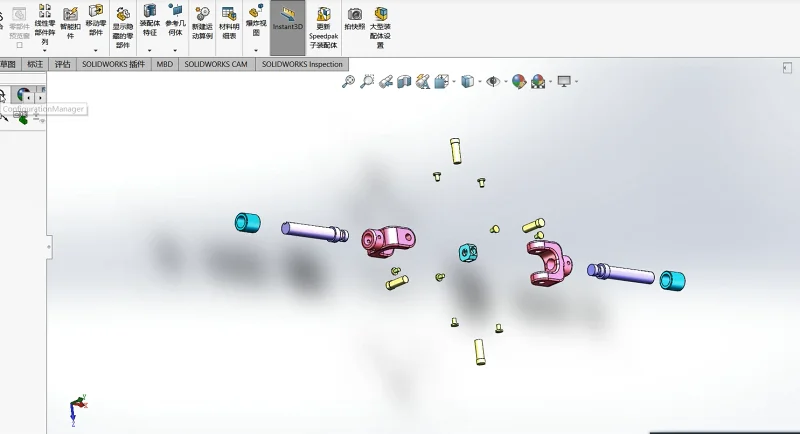
Task: Open SOLIDWORKS CAM tab
Action: (x=216, y=64)
